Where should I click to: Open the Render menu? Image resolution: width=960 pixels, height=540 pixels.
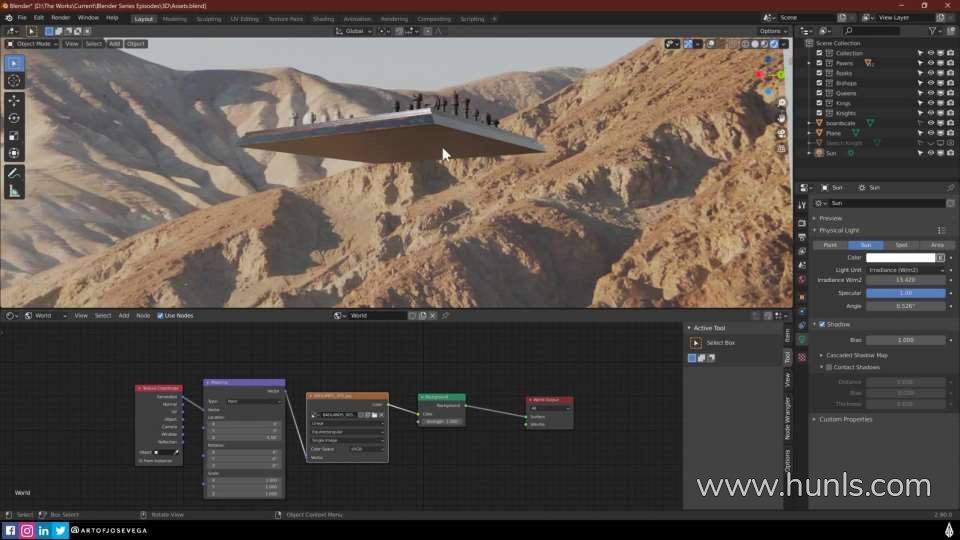tap(61, 18)
